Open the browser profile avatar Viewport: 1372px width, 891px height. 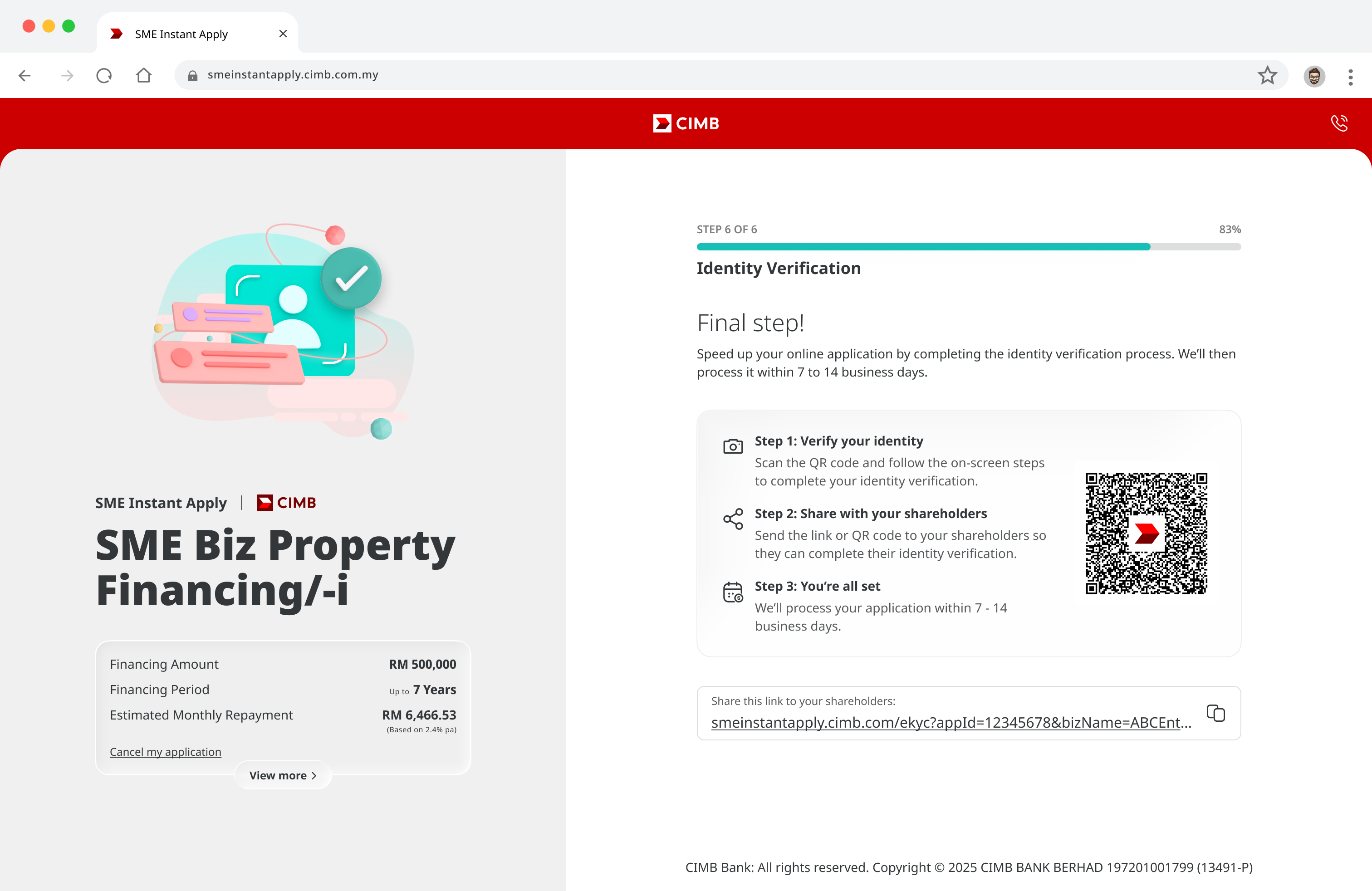pyautogui.click(x=1314, y=76)
